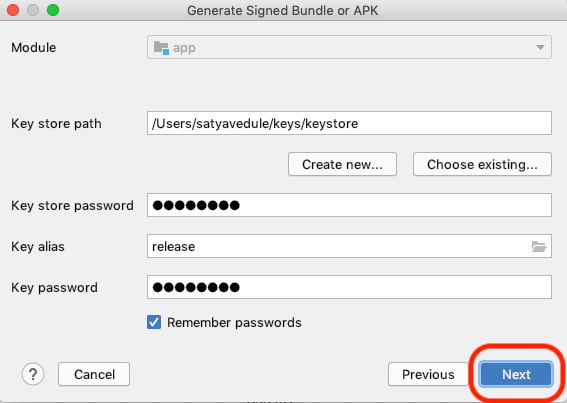The image size is (567, 403).
Task: Cancel the signing dialog
Action: (94, 374)
